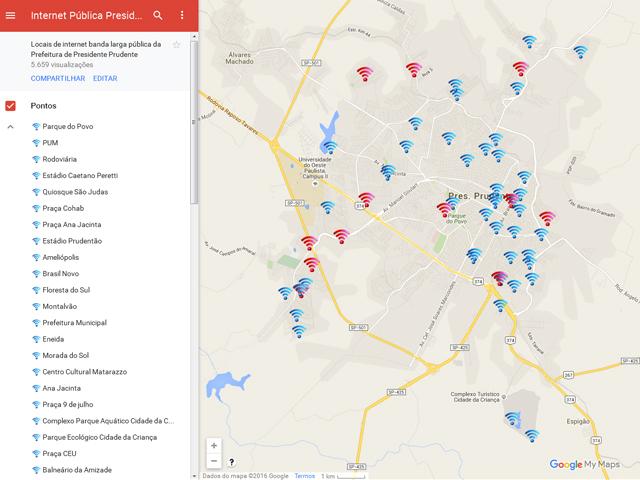This screenshot has height=480, width=640.
Task: Uncheck the Pontos layer checkbox
Action: pos(11,106)
